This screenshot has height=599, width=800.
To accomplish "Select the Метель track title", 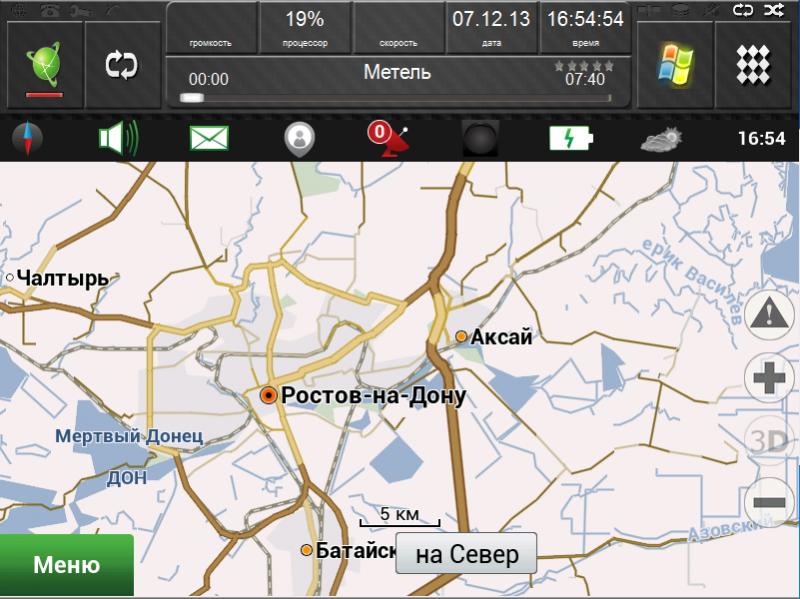I will 397,72.
